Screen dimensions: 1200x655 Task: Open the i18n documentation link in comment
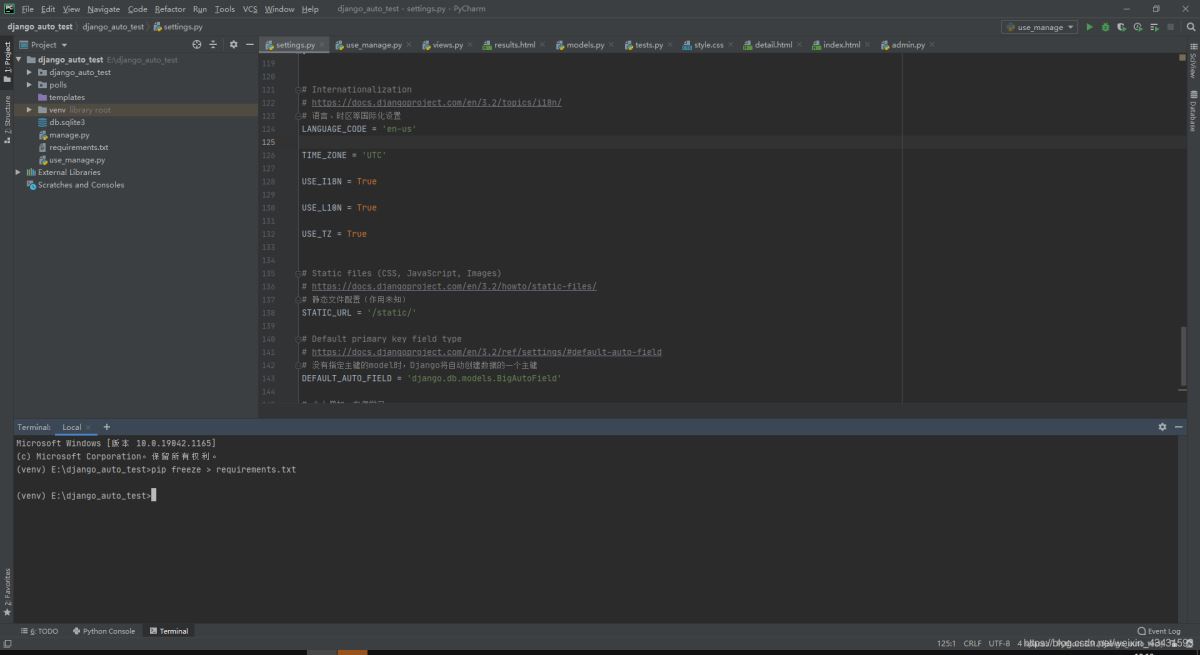point(436,102)
